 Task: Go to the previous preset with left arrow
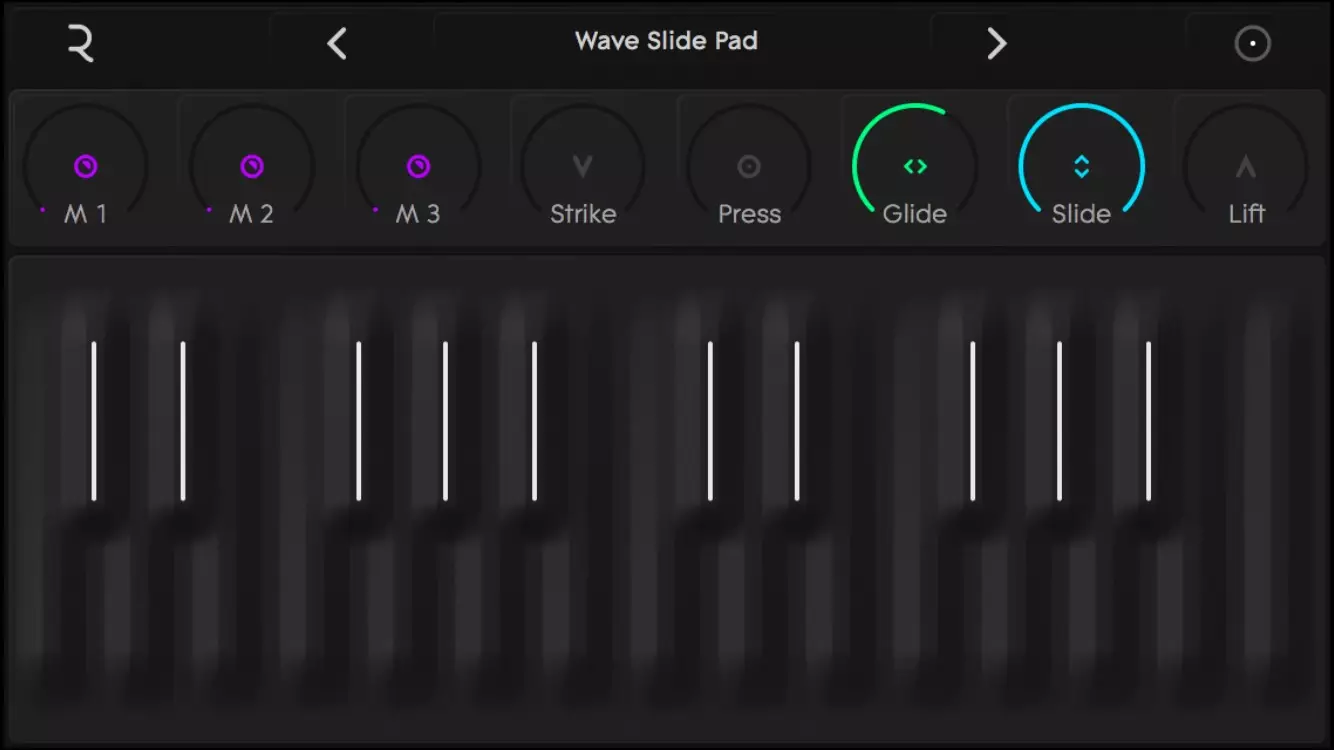point(337,43)
